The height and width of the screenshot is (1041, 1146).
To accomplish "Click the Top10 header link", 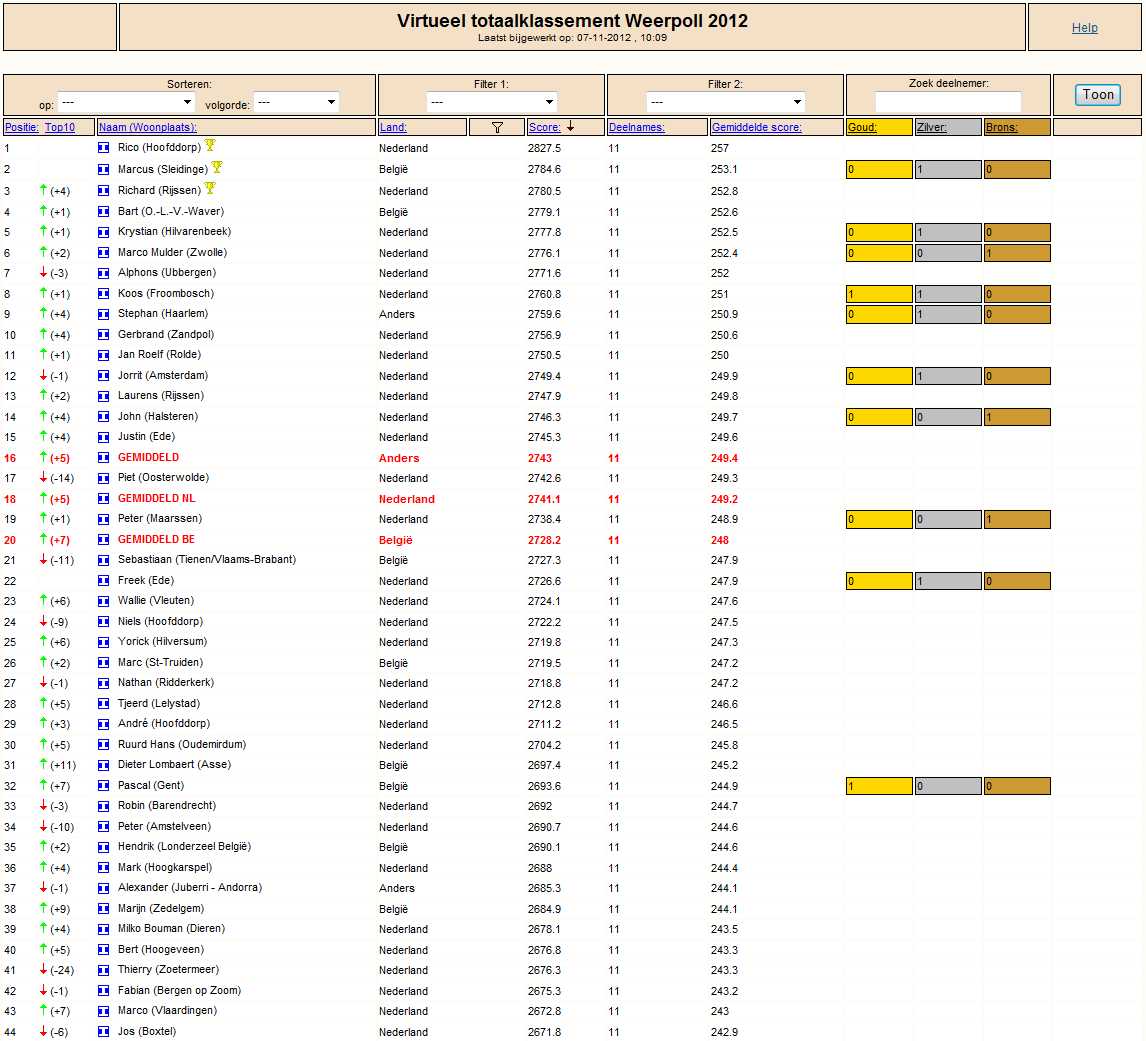I will [60, 127].
